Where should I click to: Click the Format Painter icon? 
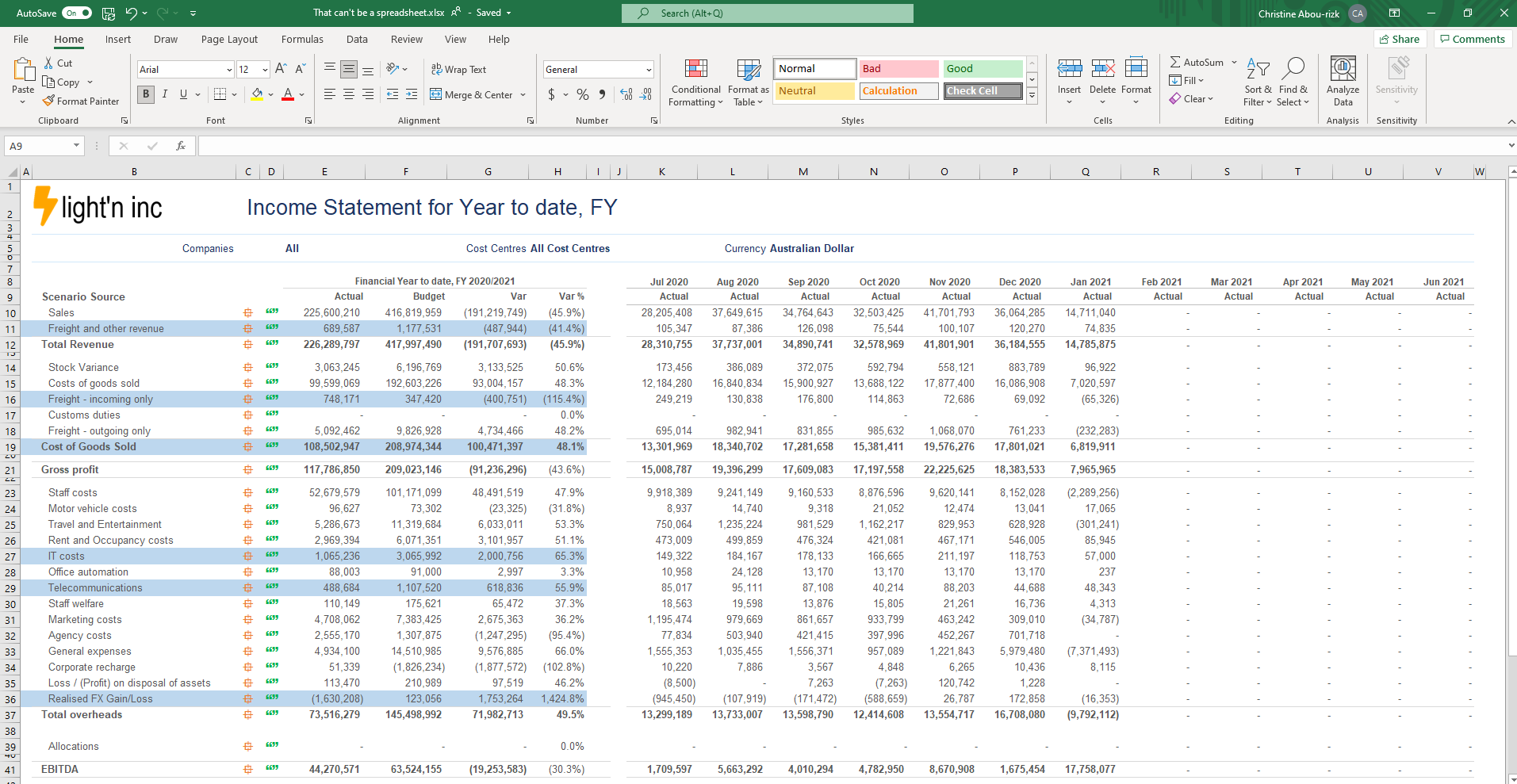49,101
